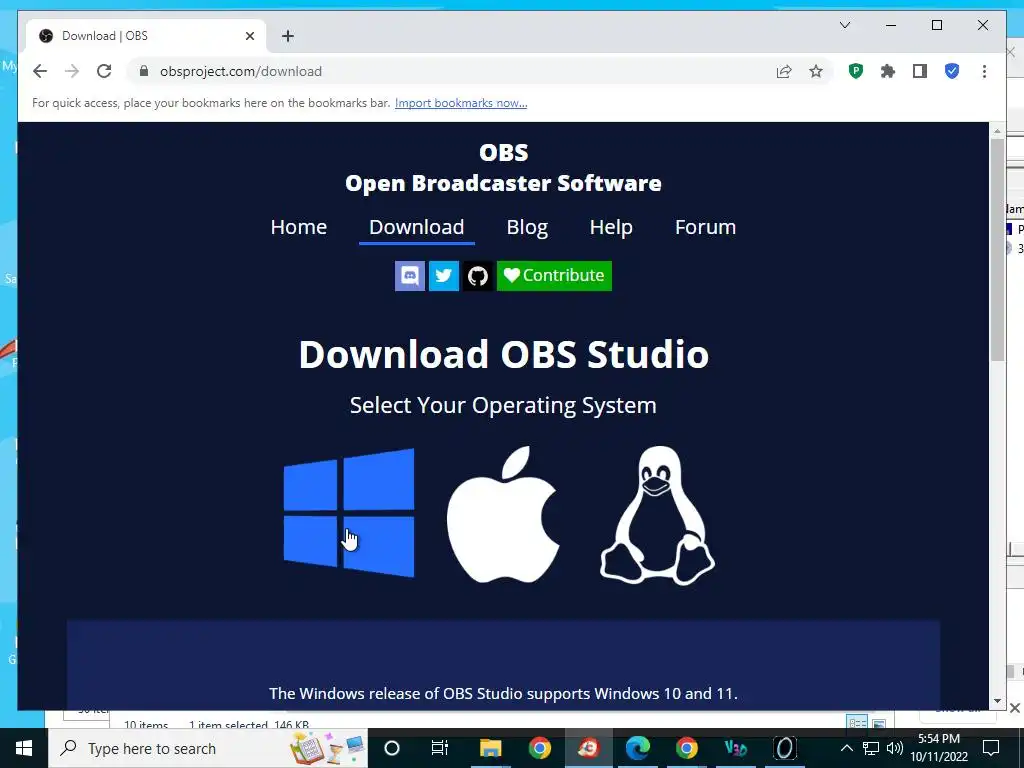Click the Share this page icon
This screenshot has height=768, width=1024.
click(784, 71)
